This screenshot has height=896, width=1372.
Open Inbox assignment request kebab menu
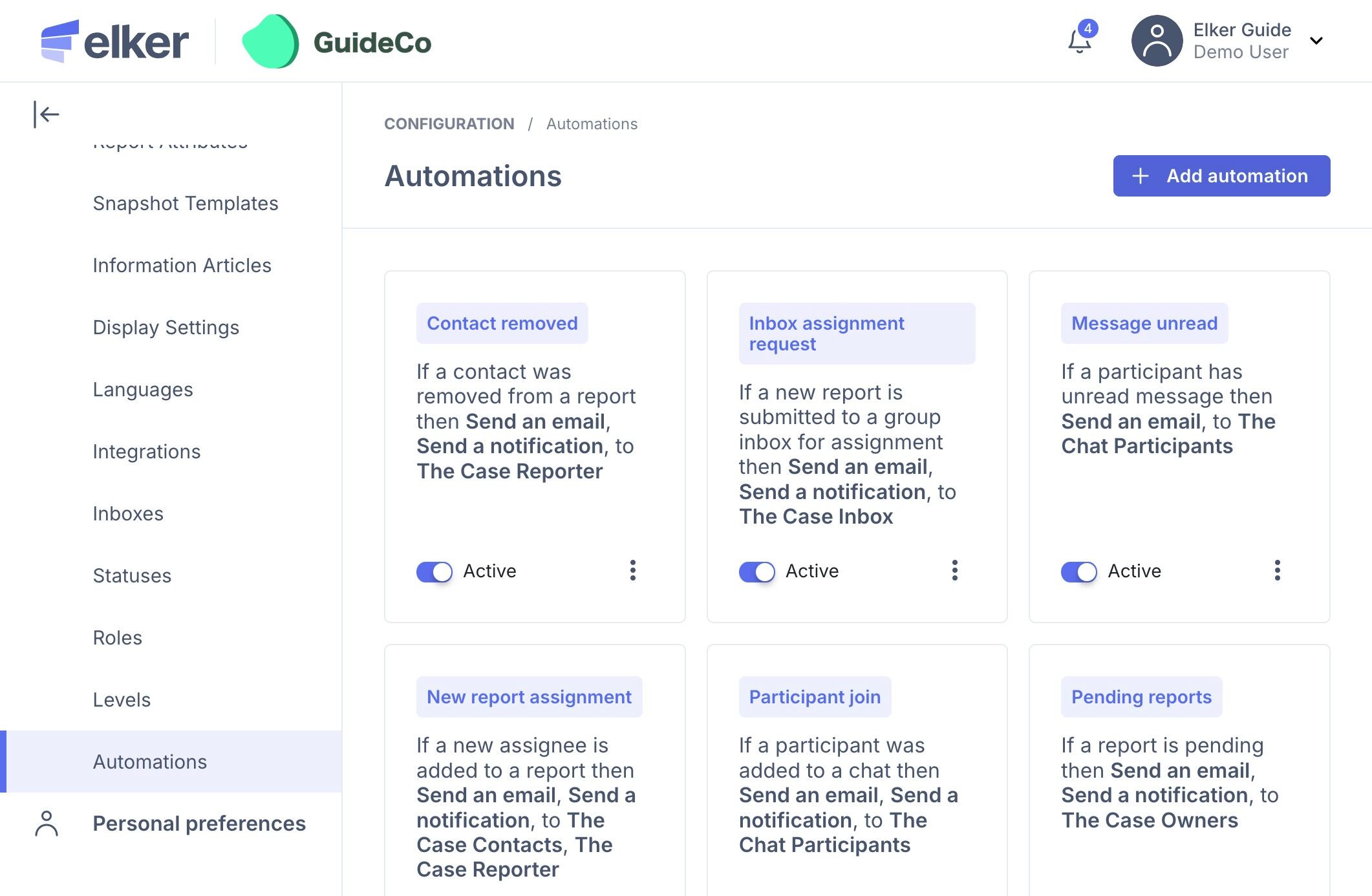(x=954, y=570)
